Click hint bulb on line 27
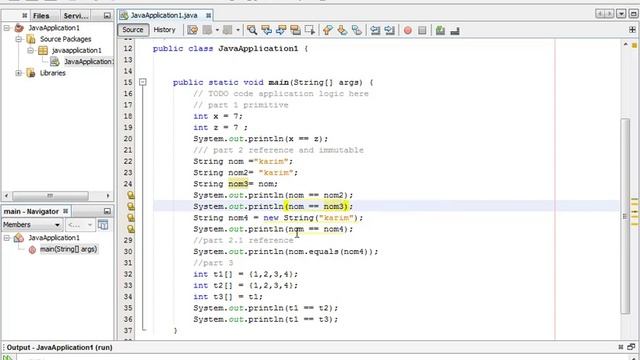 click(x=131, y=218)
